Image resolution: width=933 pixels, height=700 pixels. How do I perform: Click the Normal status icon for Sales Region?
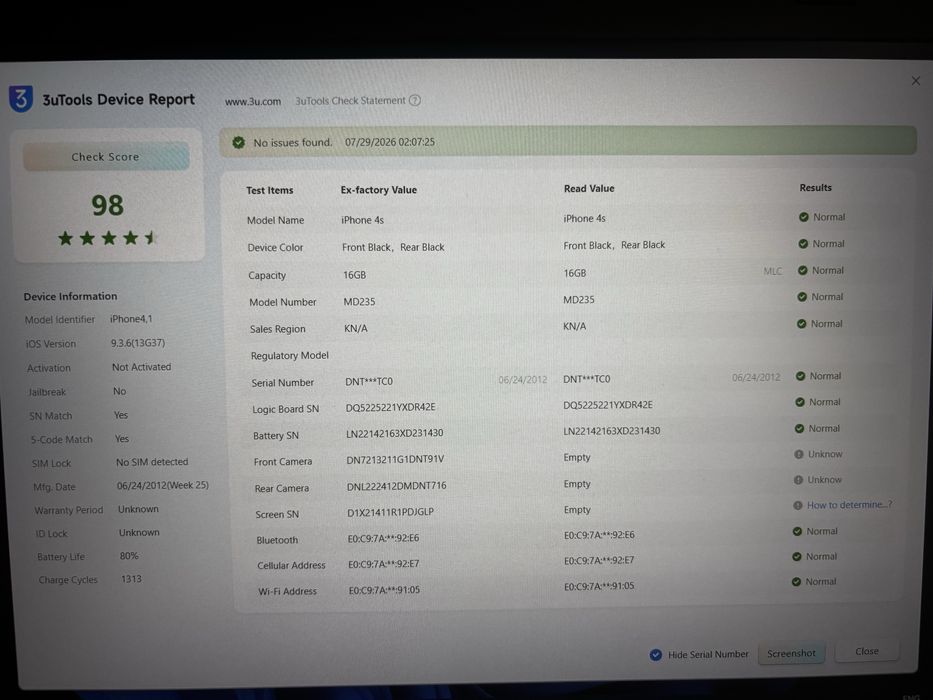click(x=801, y=323)
